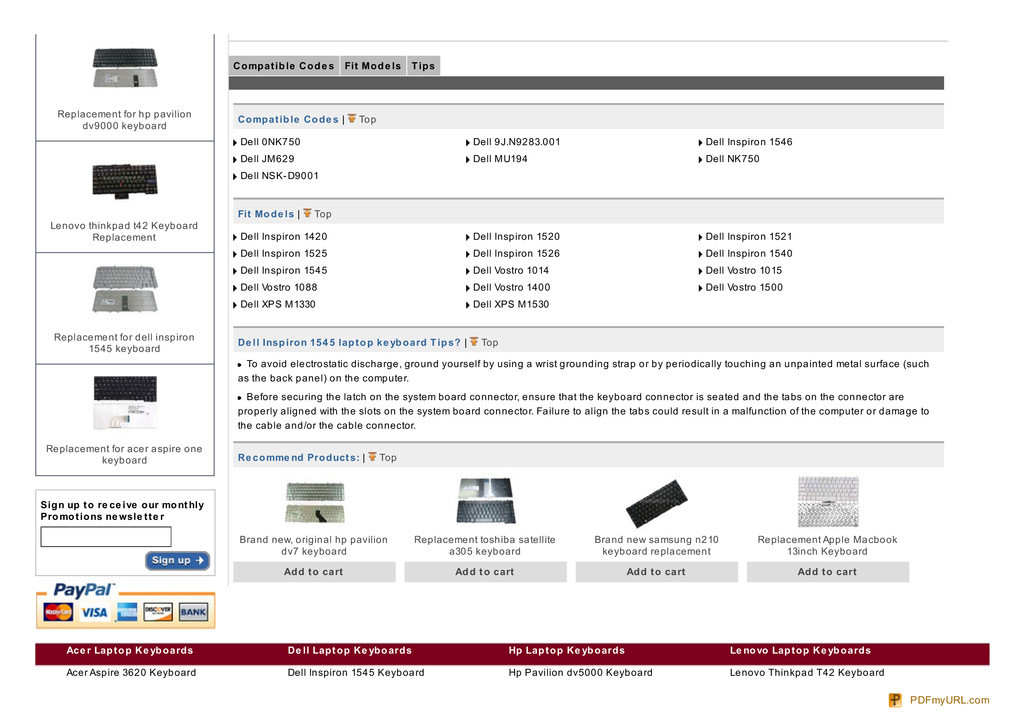The height and width of the screenshot is (724, 1024).
Task: Click Top icon beside keyboard Tips heading
Action: (474, 342)
